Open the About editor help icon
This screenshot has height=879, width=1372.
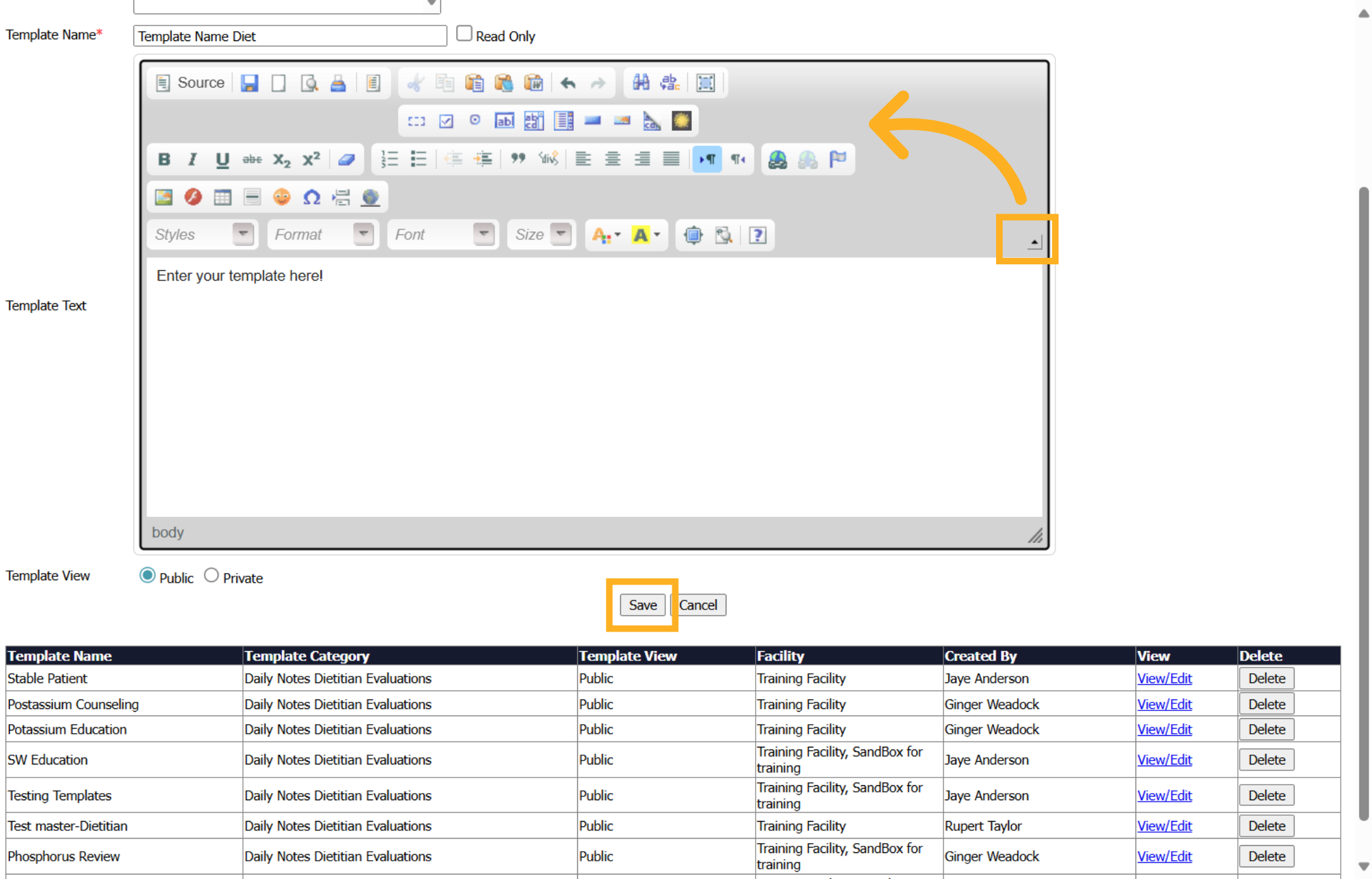point(757,235)
